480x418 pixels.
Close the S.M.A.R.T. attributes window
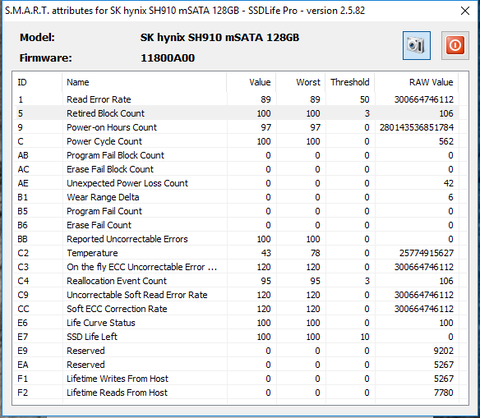465,11
